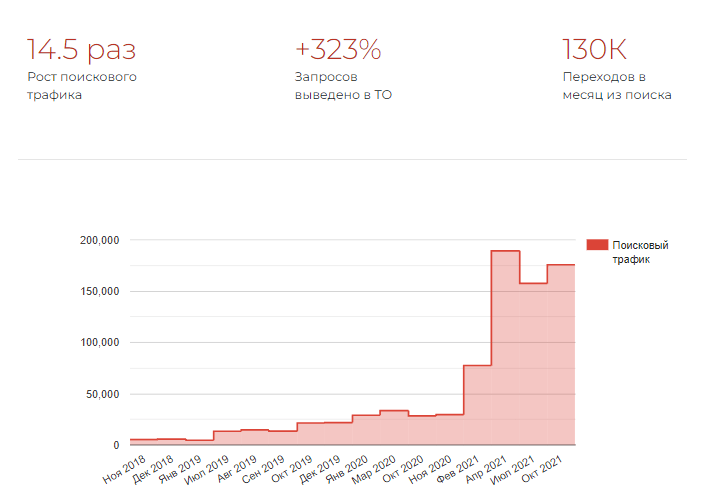Screen dimensions: 708x498
Task: Select the Поисковый трафик legend label
Action: point(640,252)
